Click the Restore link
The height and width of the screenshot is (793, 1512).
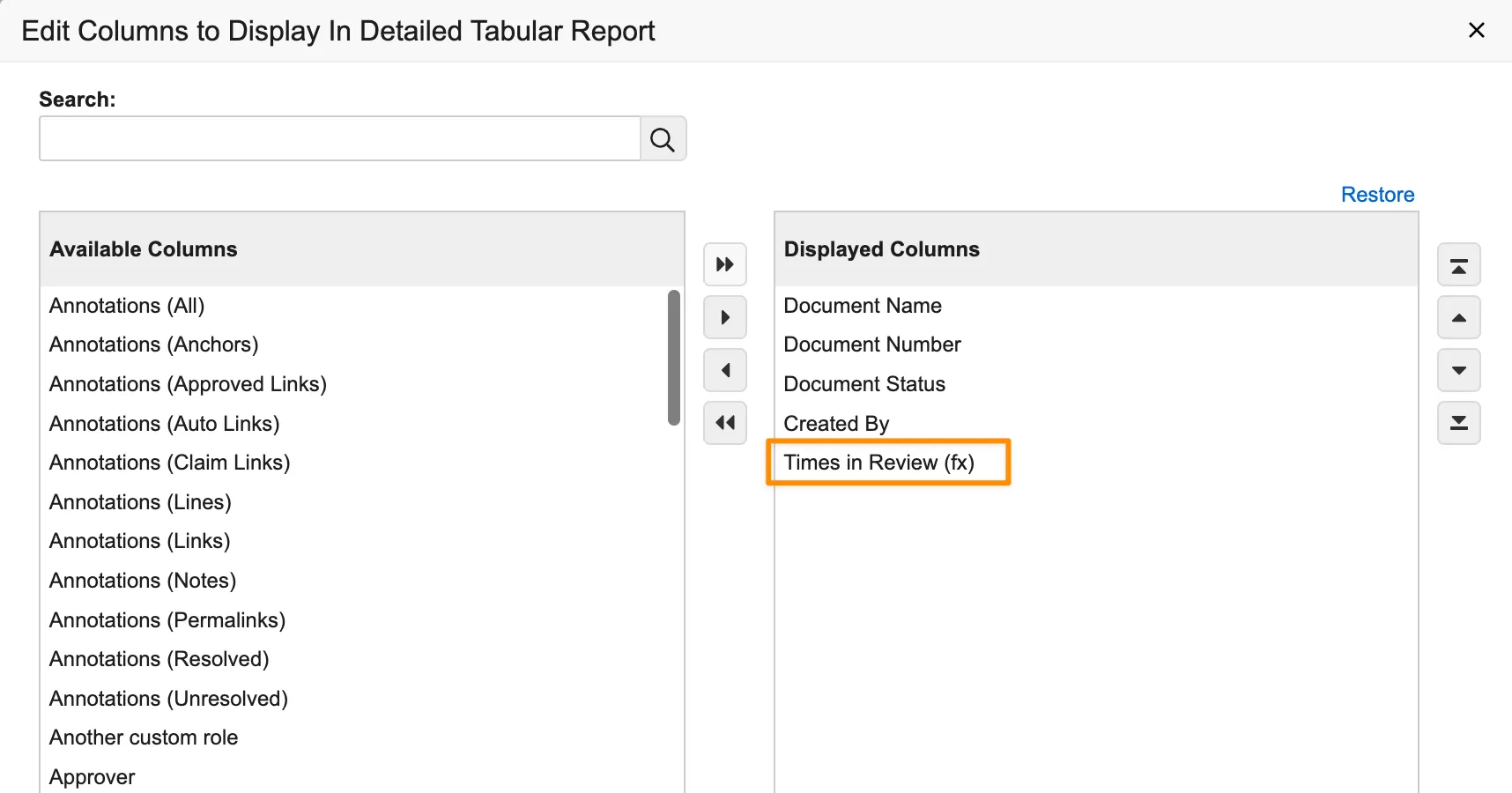click(x=1377, y=195)
